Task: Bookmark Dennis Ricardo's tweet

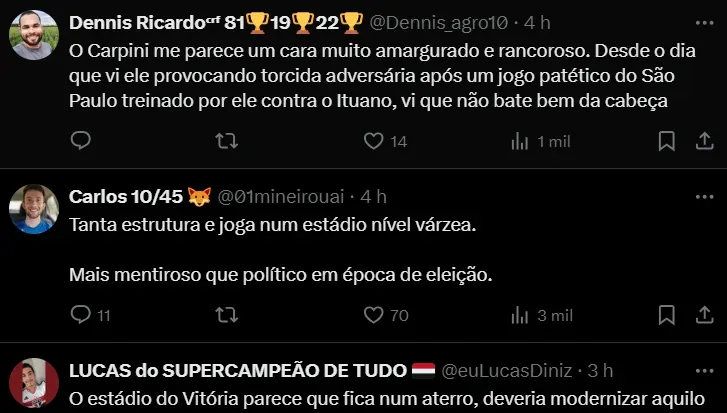Action: coord(667,141)
